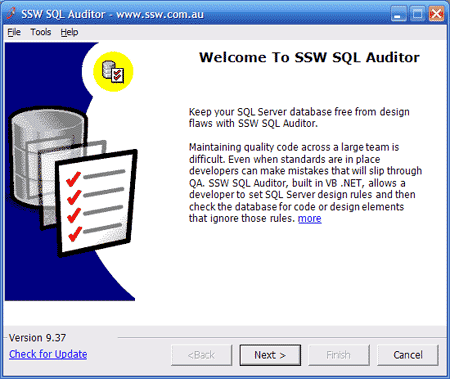Click the greyed-out Finish button
The image size is (450, 379).
339,355
